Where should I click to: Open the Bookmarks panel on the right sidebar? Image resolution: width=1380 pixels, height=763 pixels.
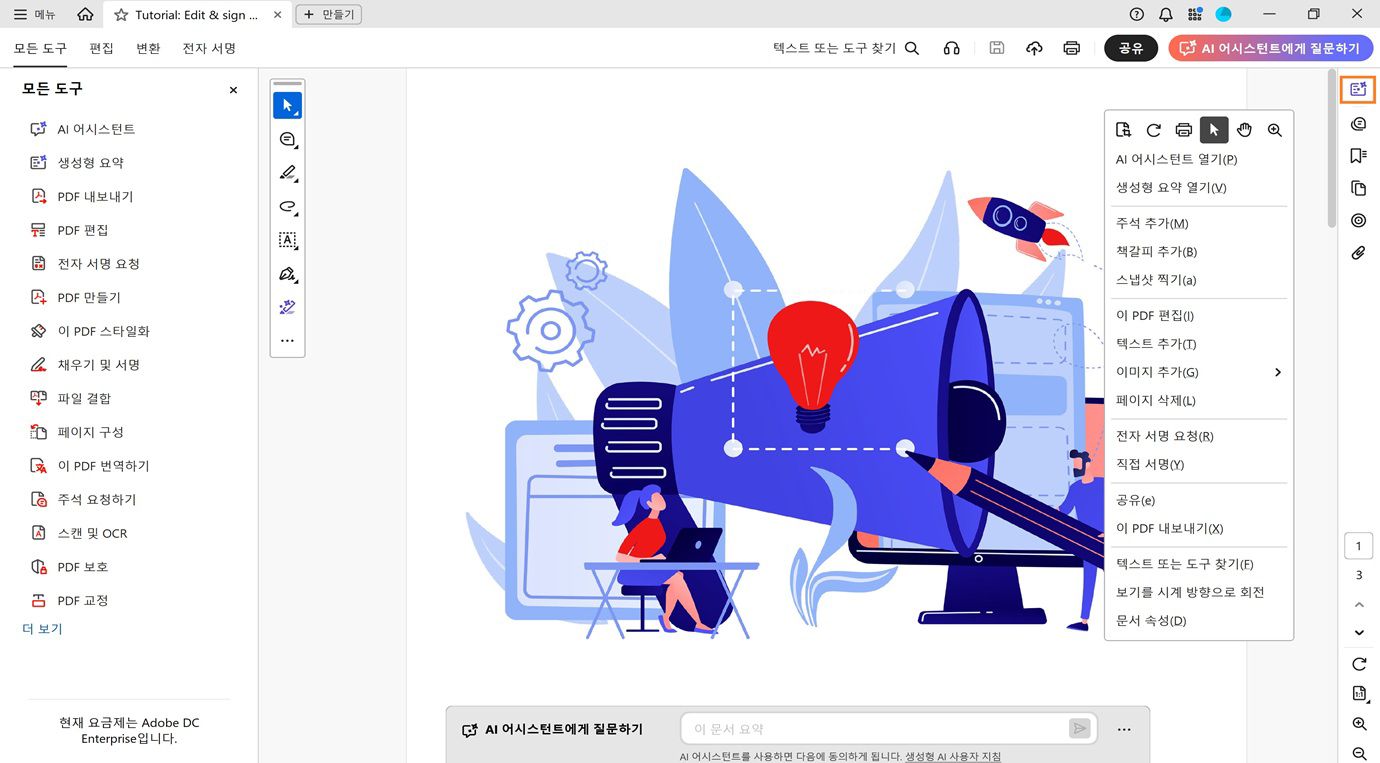click(x=1358, y=155)
